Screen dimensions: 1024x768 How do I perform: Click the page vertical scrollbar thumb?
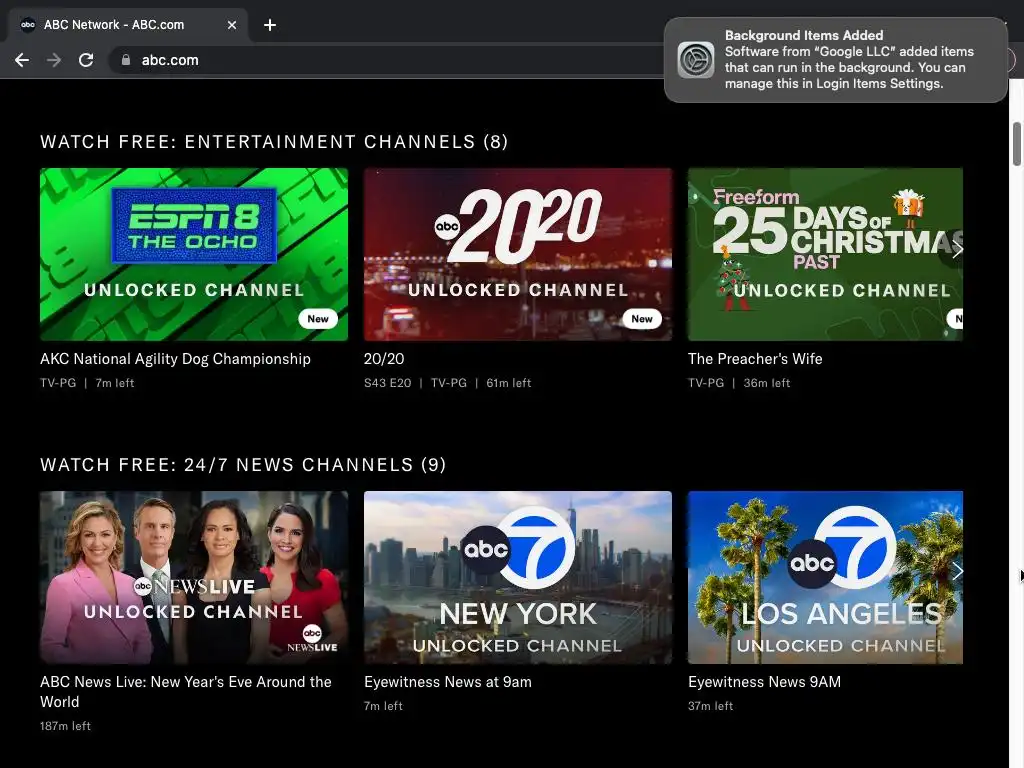(x=1017, y=144)
